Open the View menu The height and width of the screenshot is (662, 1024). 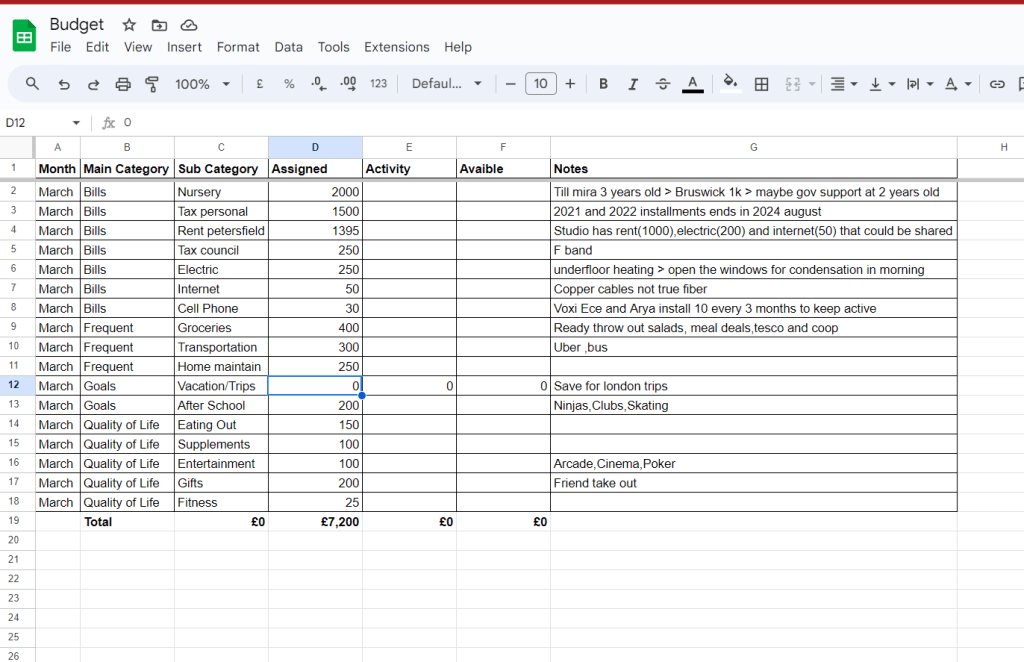(138, 47)
